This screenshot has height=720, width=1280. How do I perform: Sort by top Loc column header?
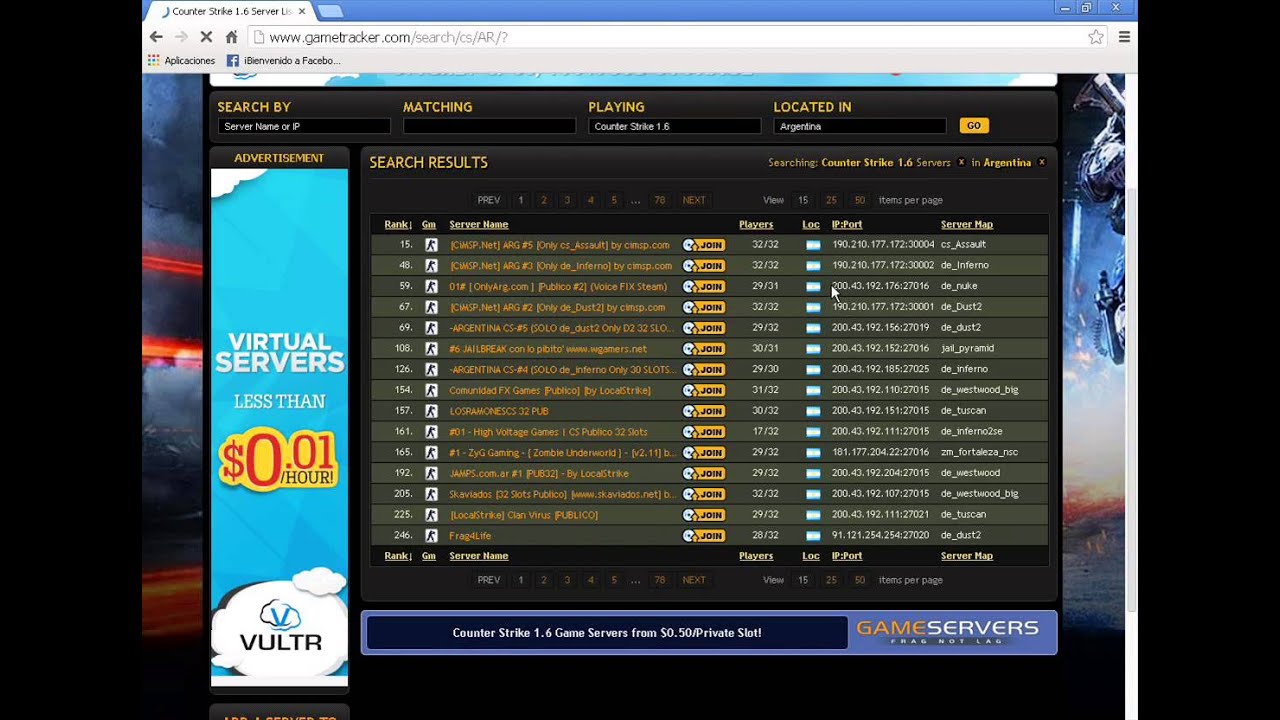[811, 224]
